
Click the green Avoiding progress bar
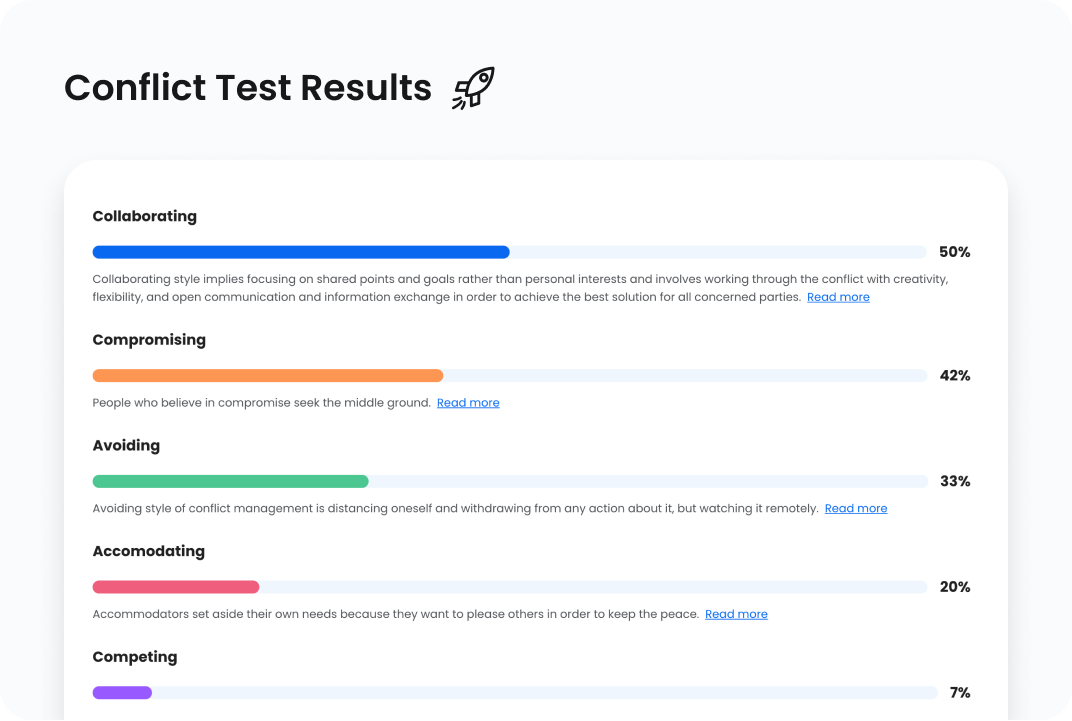click(230, 481)
